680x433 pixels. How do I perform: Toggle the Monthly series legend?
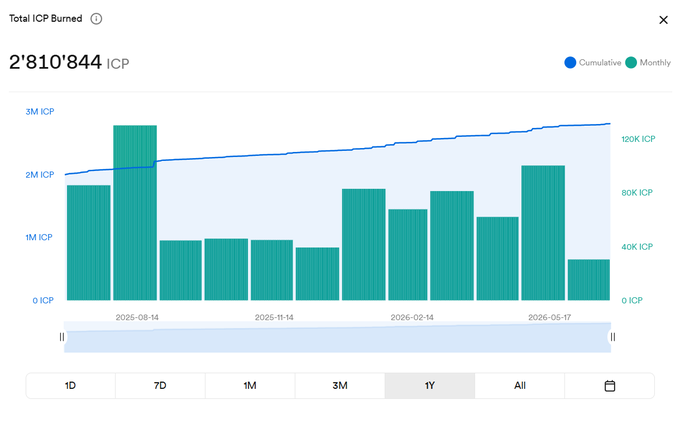[648, 62]
